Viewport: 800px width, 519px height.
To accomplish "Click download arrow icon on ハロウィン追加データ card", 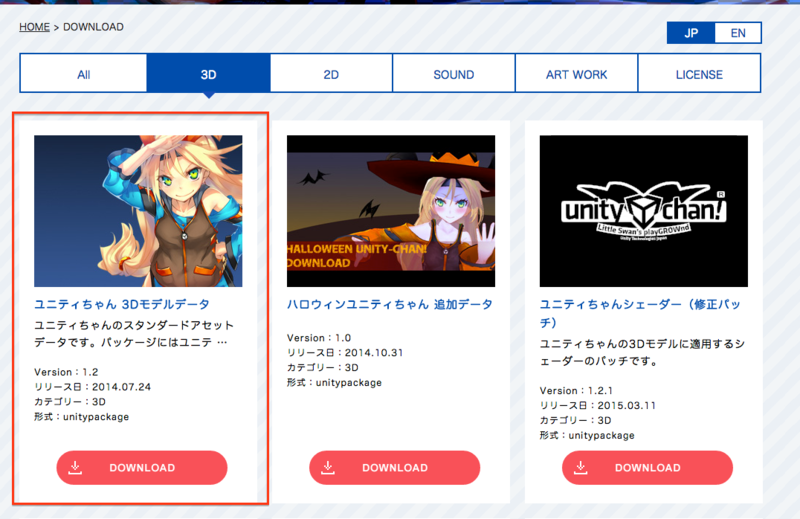I will 328,467.
